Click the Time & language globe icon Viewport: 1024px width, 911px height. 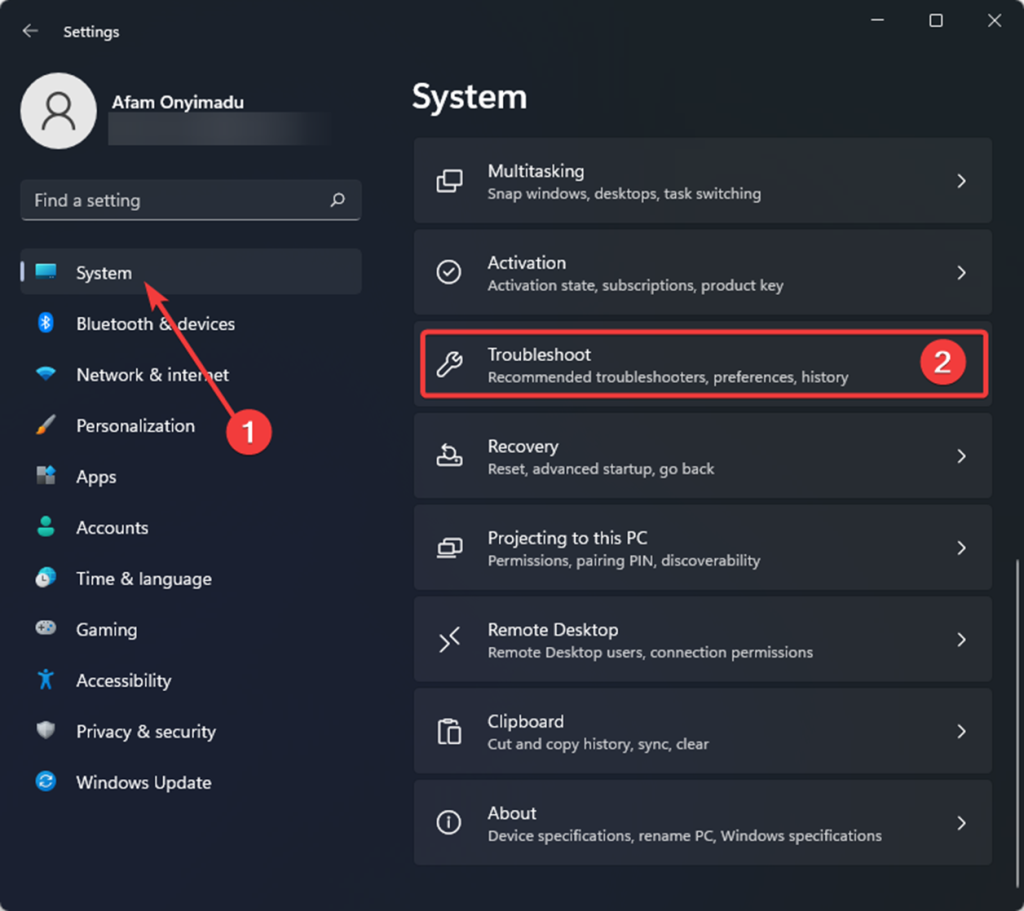tap(46, 577)
